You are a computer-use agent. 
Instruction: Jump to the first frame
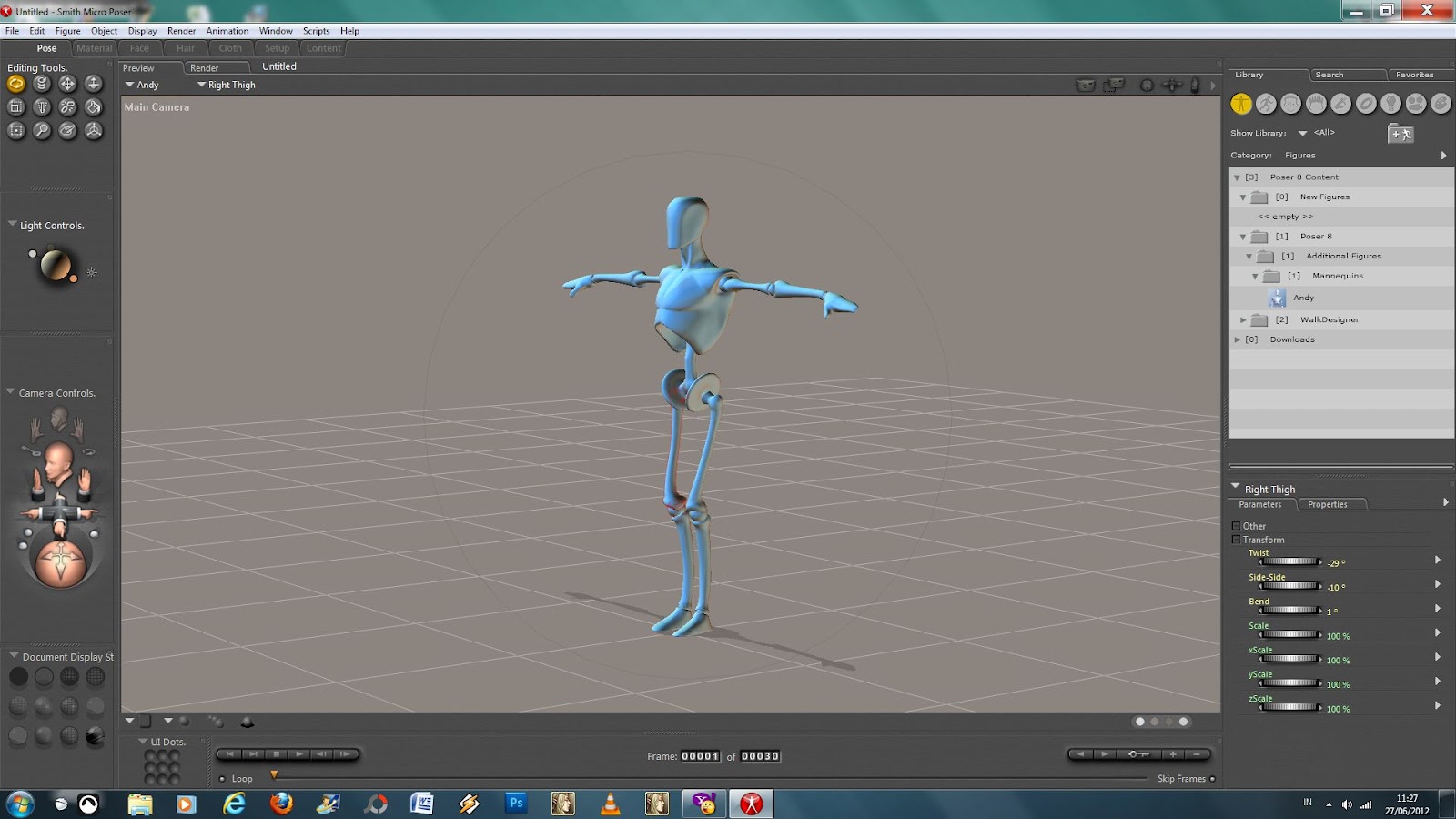229,753
